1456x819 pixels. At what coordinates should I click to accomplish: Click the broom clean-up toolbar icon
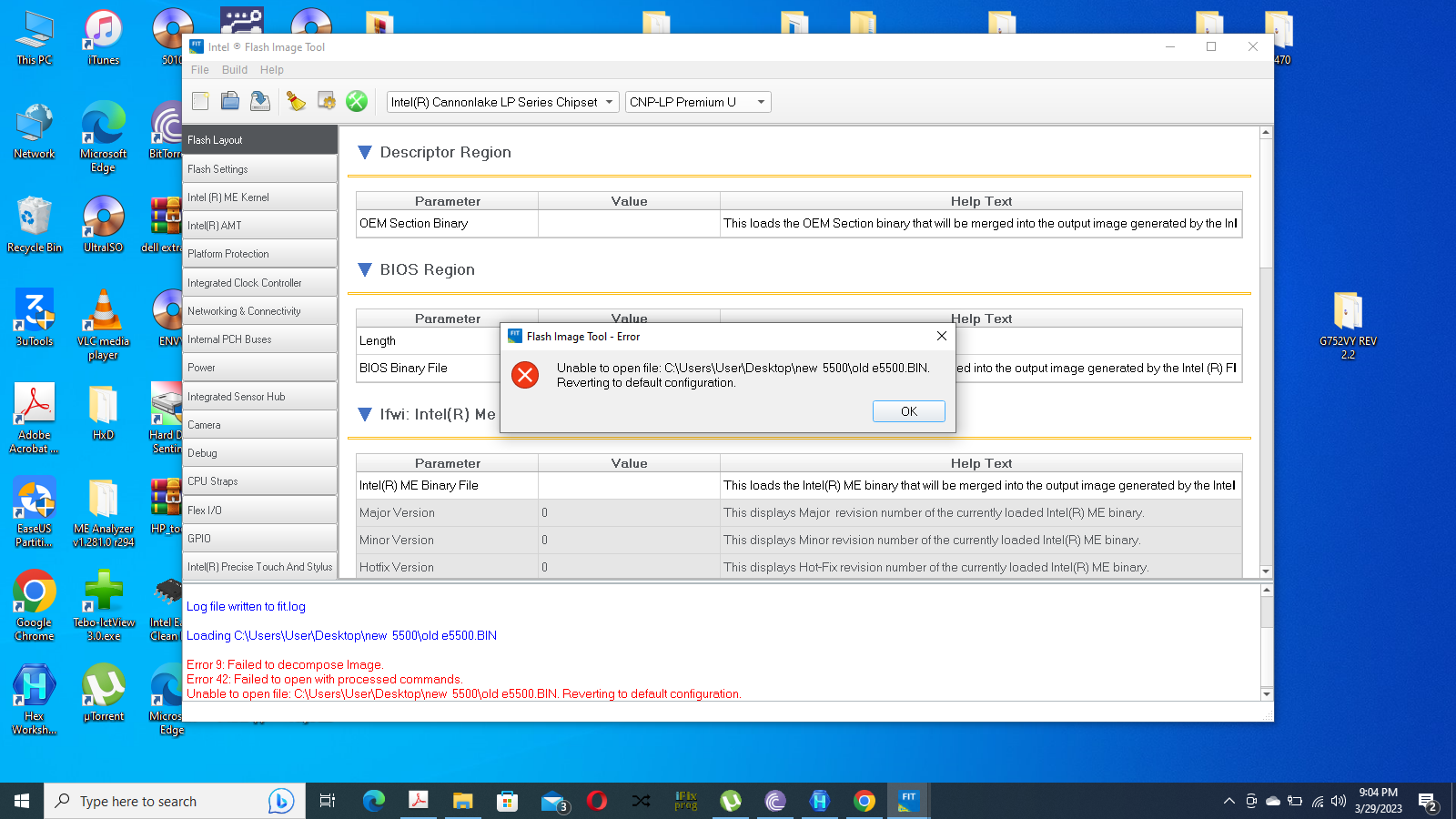coord(296,101)
